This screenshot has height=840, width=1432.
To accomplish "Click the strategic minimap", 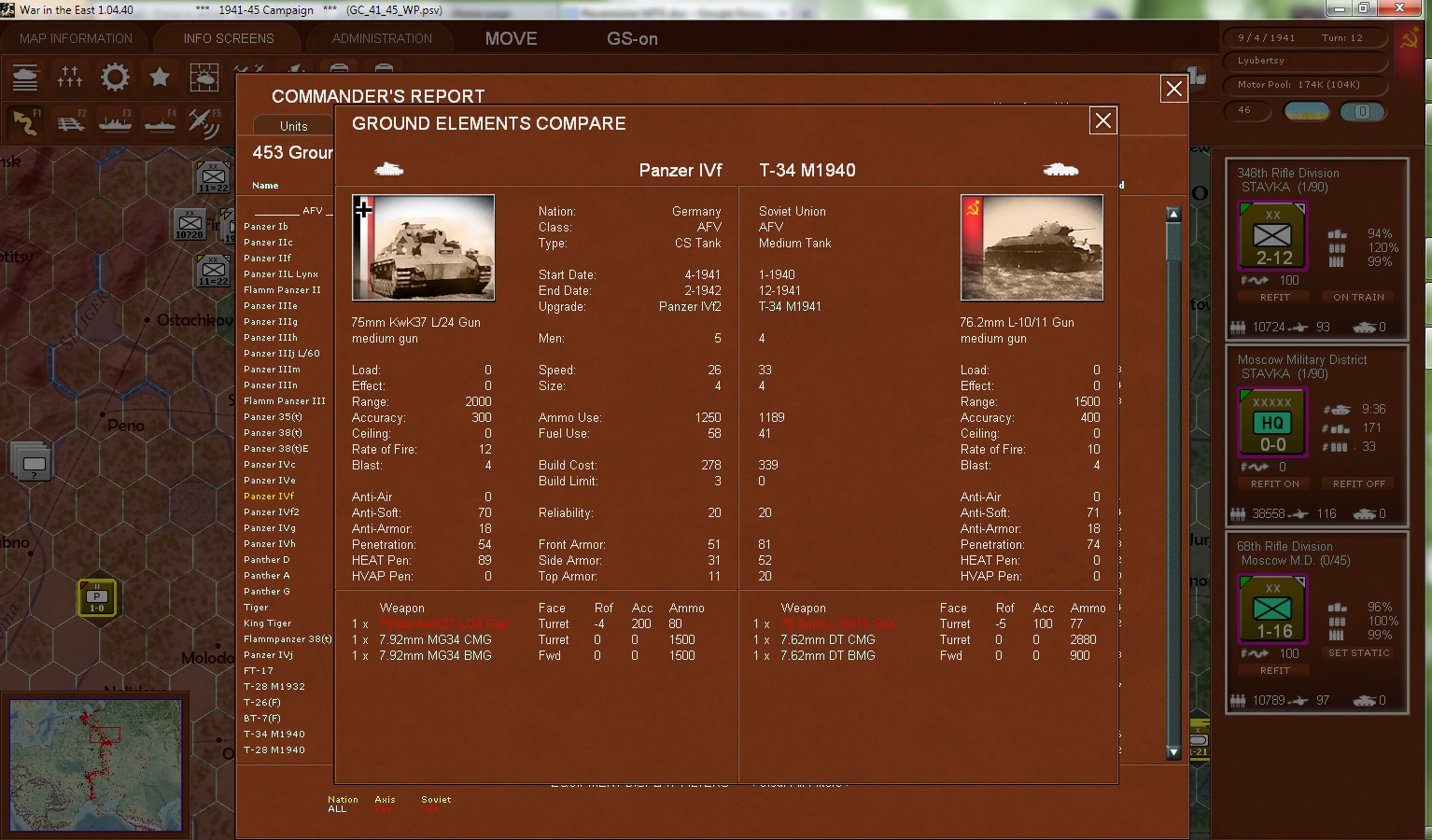I will (95, 764).
